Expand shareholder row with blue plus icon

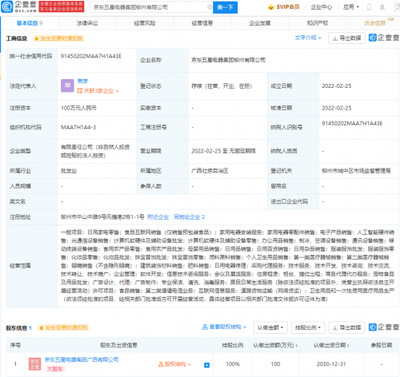click(207, 365)
